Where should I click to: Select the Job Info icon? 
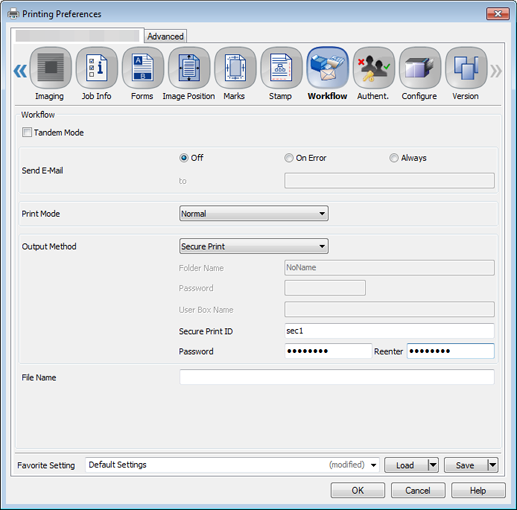pyautogui.click(x=97, y=68)
